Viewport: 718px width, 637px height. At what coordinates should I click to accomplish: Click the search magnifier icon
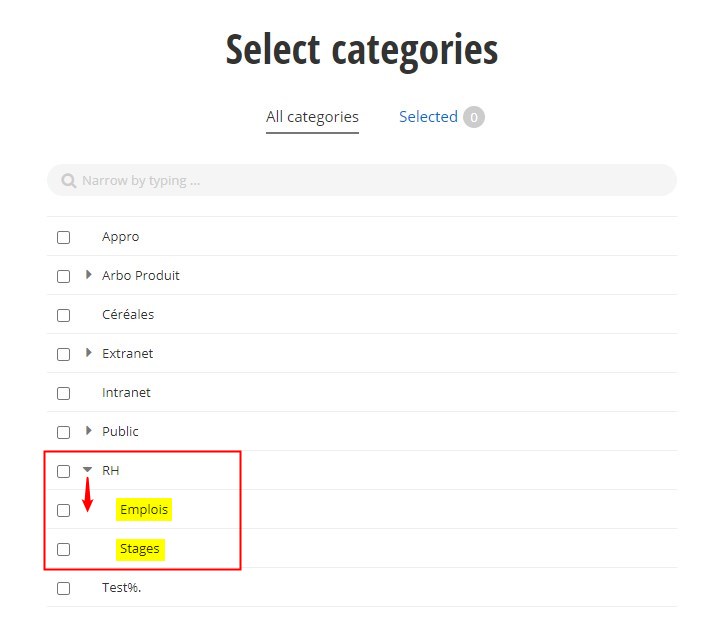click(x=68, y=181)
